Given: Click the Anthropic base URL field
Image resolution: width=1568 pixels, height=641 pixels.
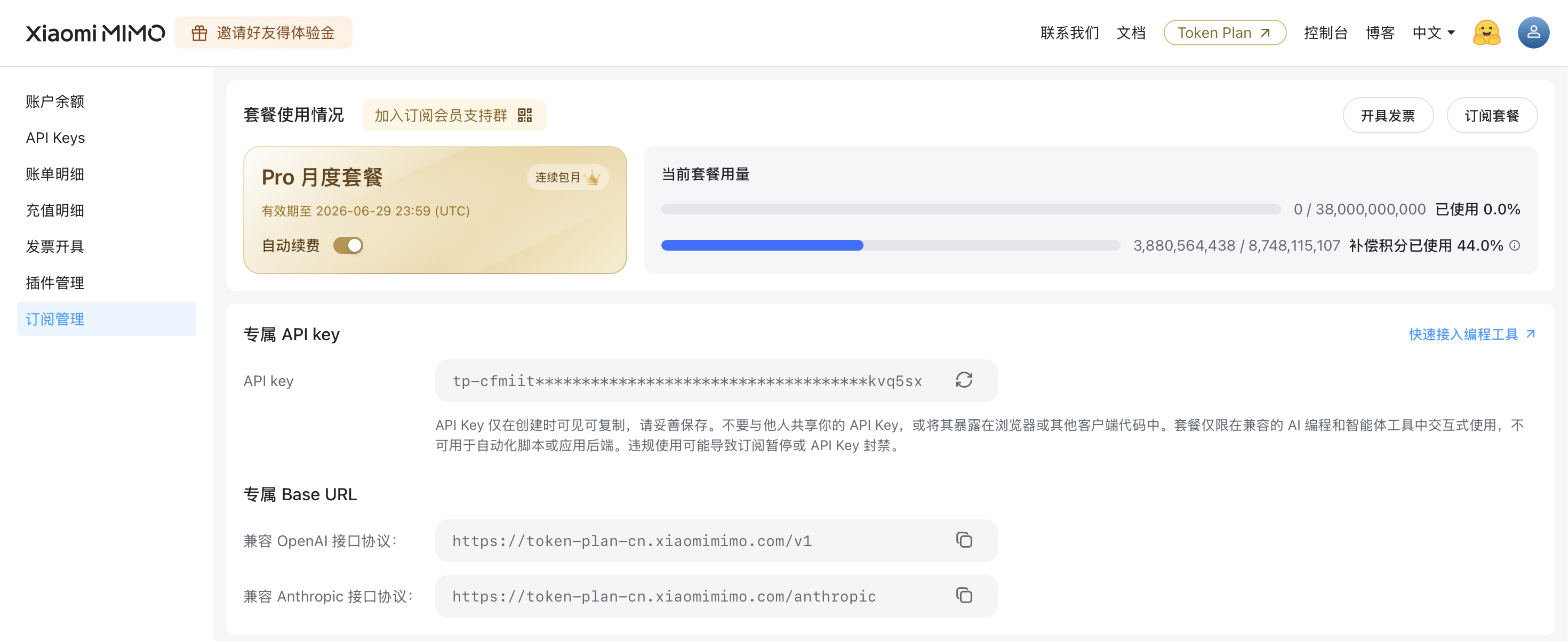Looking at the screenshot, I should coord(716,596).
